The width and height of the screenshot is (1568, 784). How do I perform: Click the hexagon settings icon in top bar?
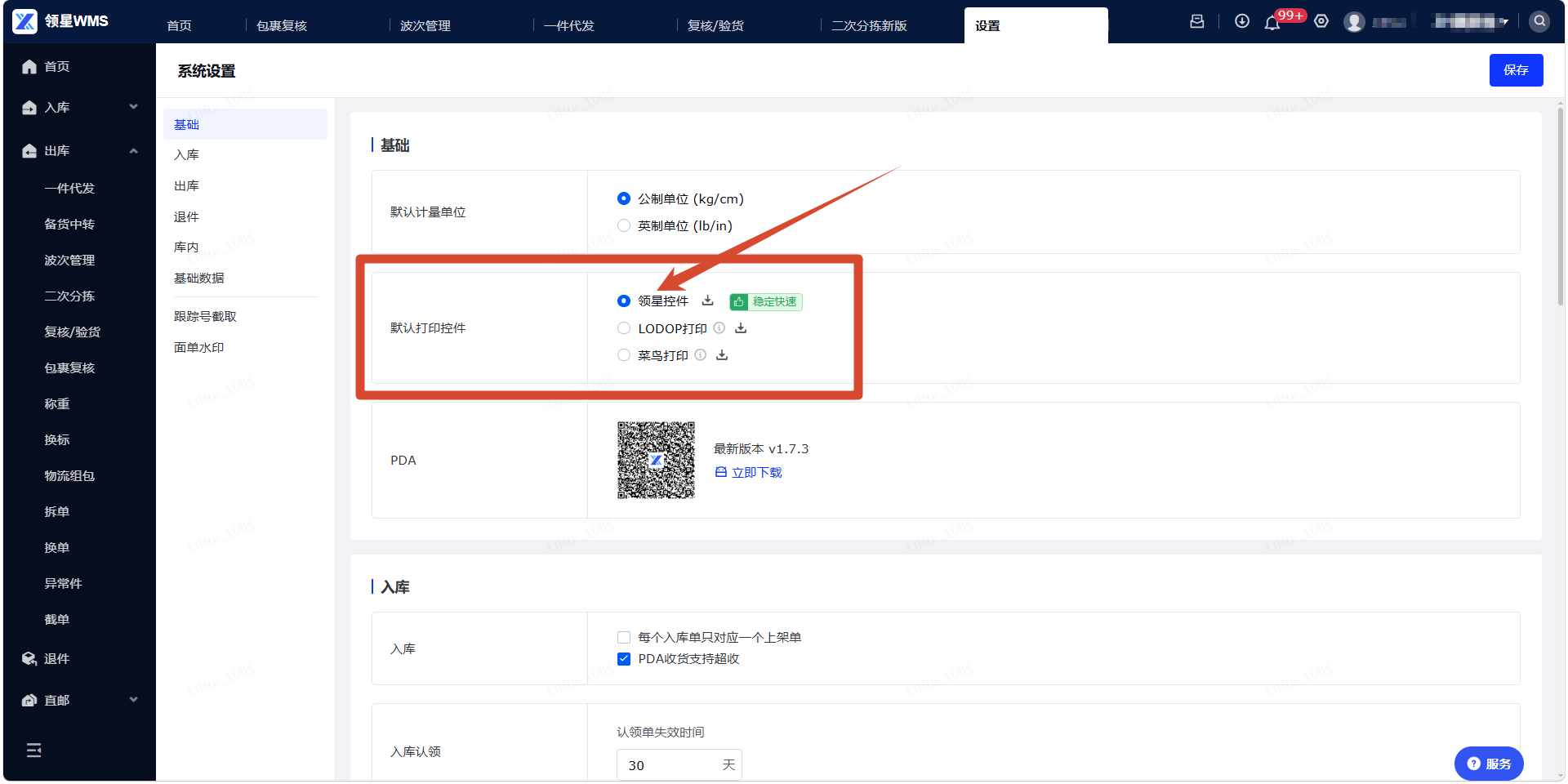click(x=1321, y=21)
